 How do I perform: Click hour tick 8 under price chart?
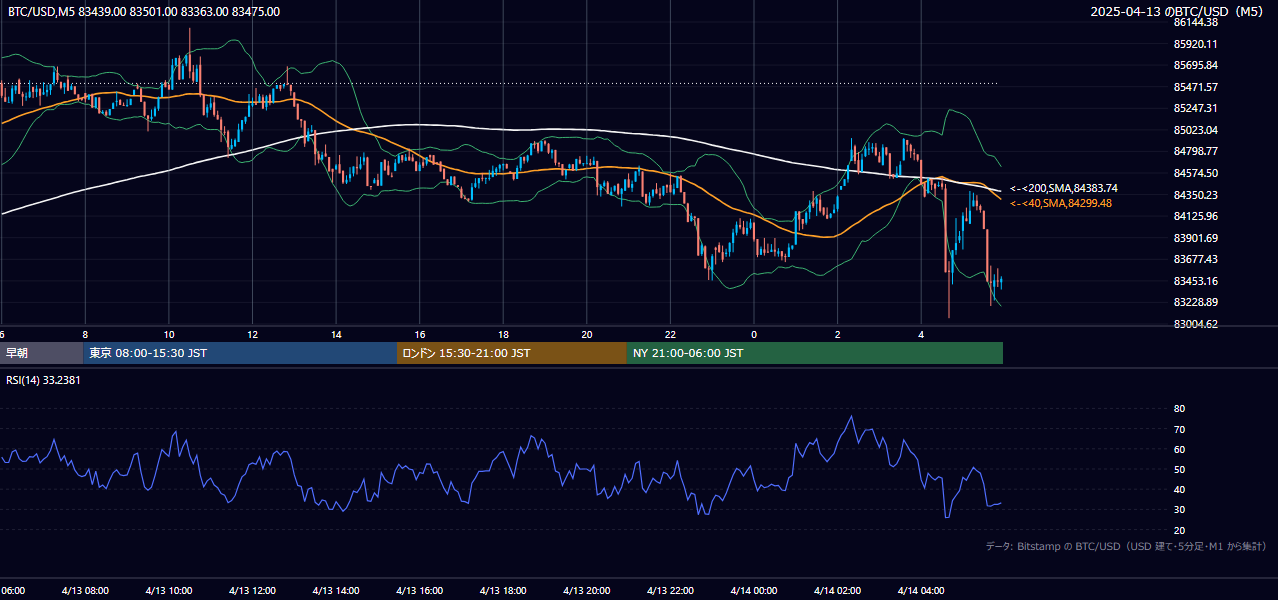[x=85, y=334]
